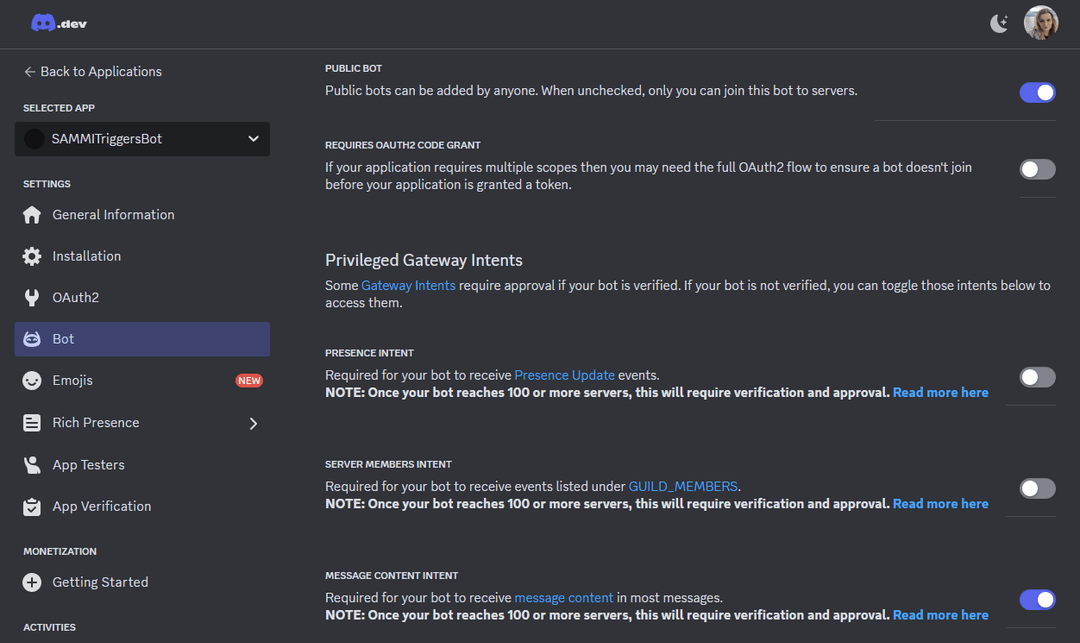Click the App Testers icon
The height and width of the screenshot is (643, 1080).
(x=32, y=465)
